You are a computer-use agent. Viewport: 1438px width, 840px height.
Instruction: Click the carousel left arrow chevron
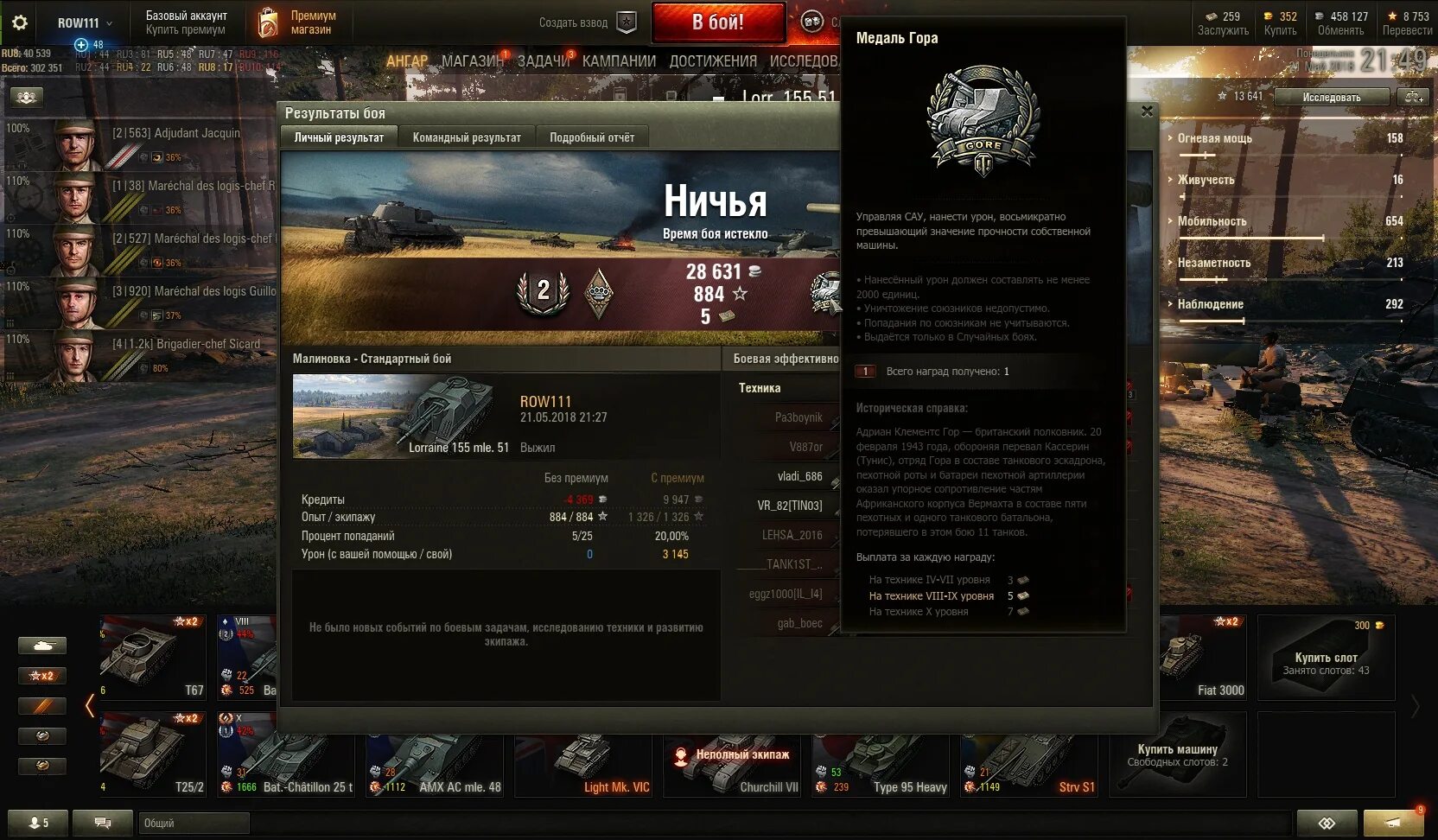point(90,705)
